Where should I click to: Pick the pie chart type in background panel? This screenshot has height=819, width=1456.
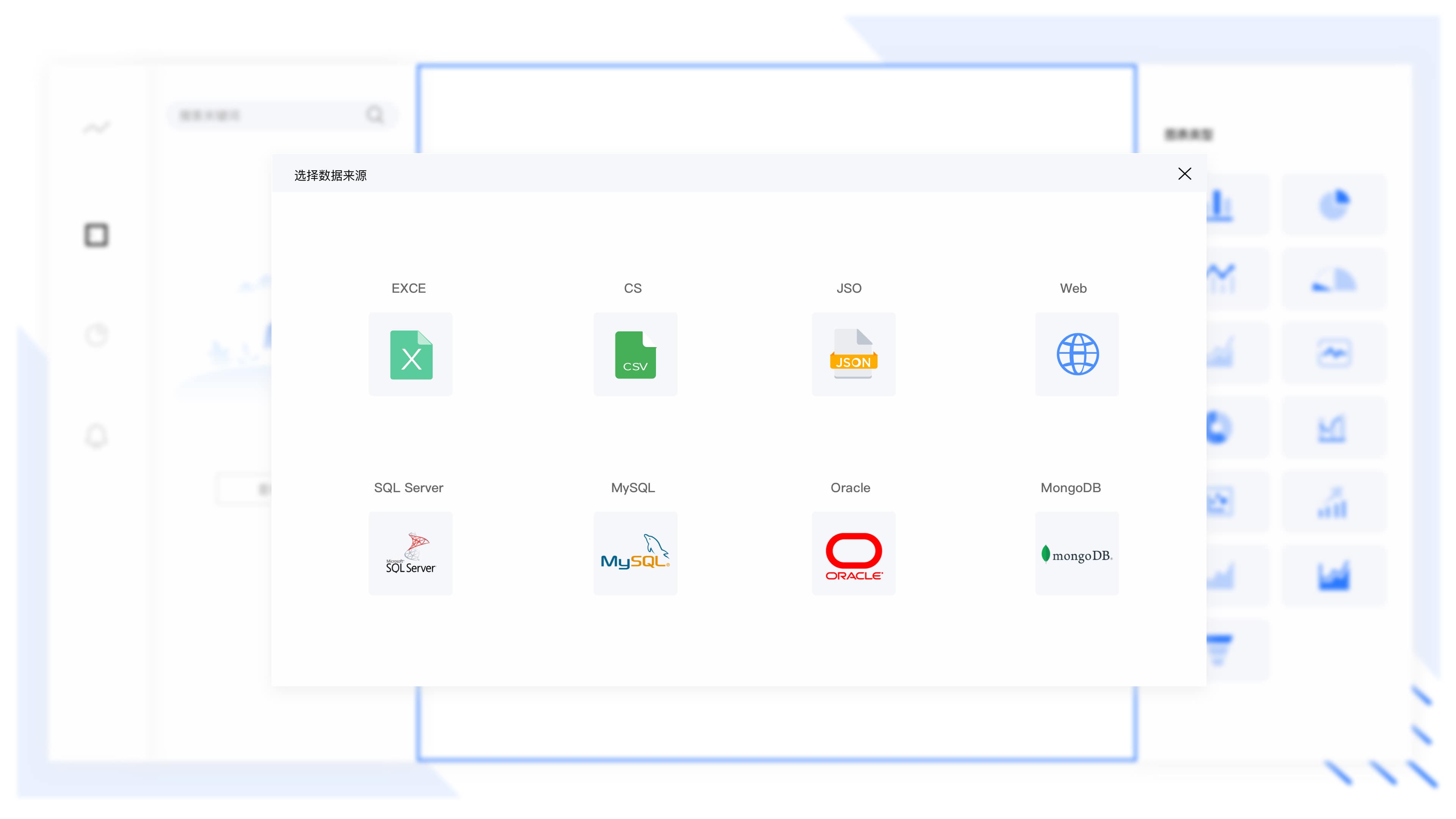1335,205
